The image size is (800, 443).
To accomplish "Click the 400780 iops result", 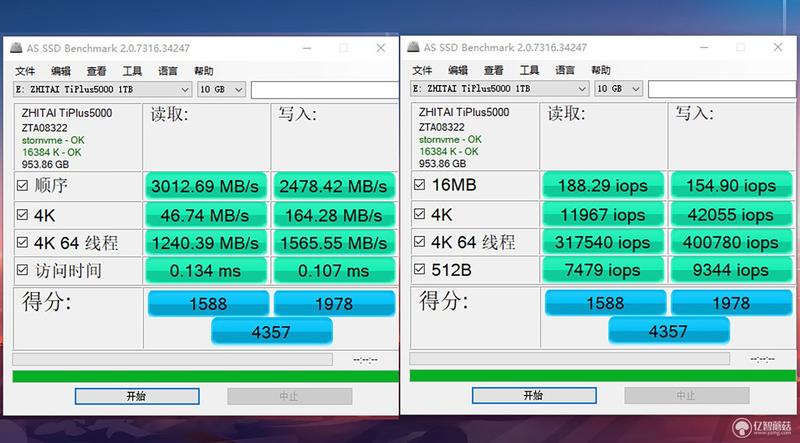I will pyautogui.click(x=731, y=242).
